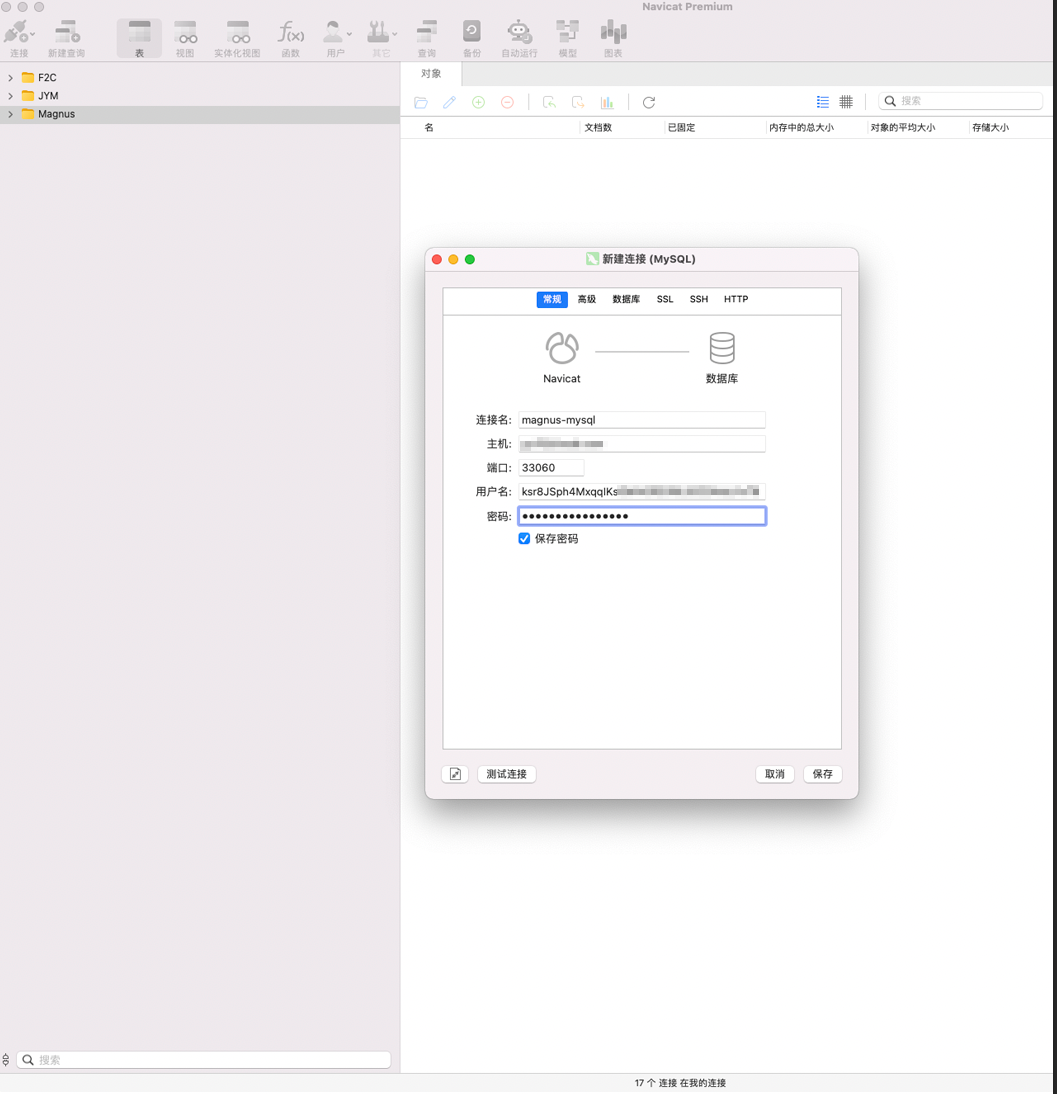Click the 测试连接 button

click(506, 774)
